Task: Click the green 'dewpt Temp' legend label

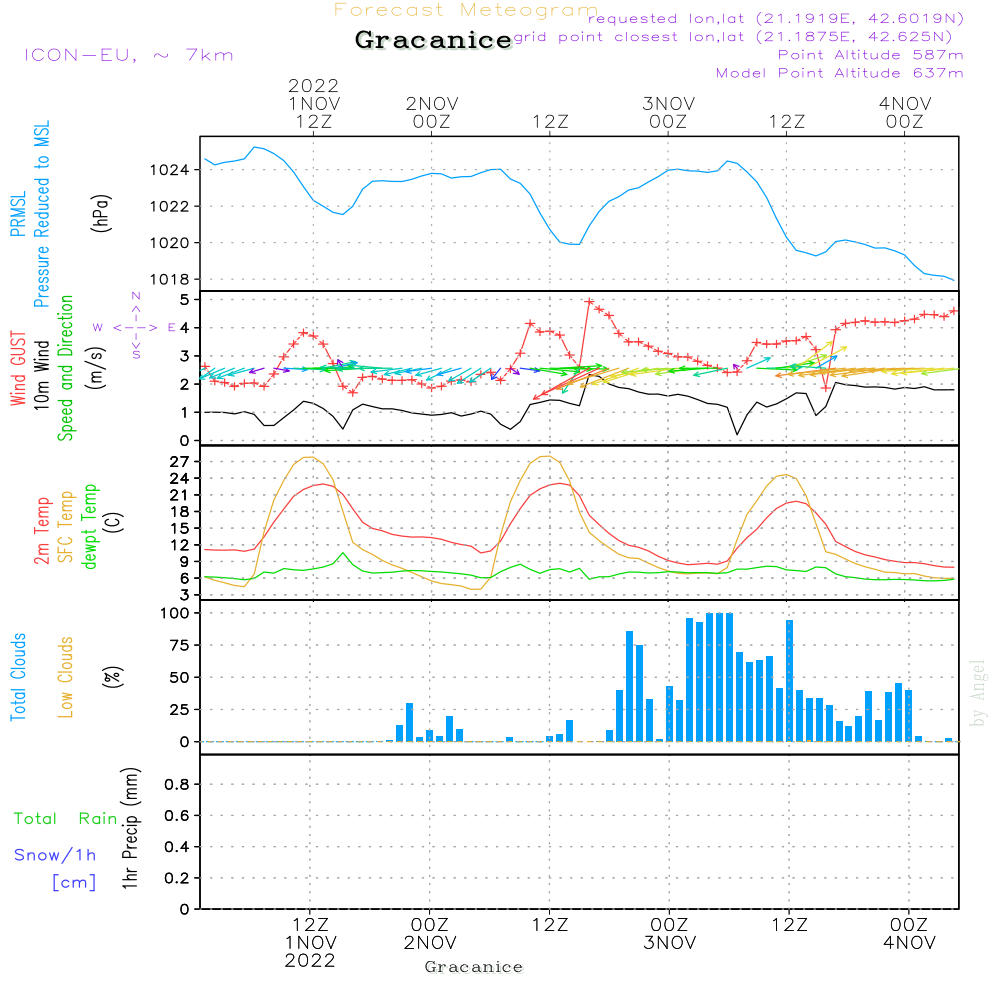Action: click(x=89, y=526)
